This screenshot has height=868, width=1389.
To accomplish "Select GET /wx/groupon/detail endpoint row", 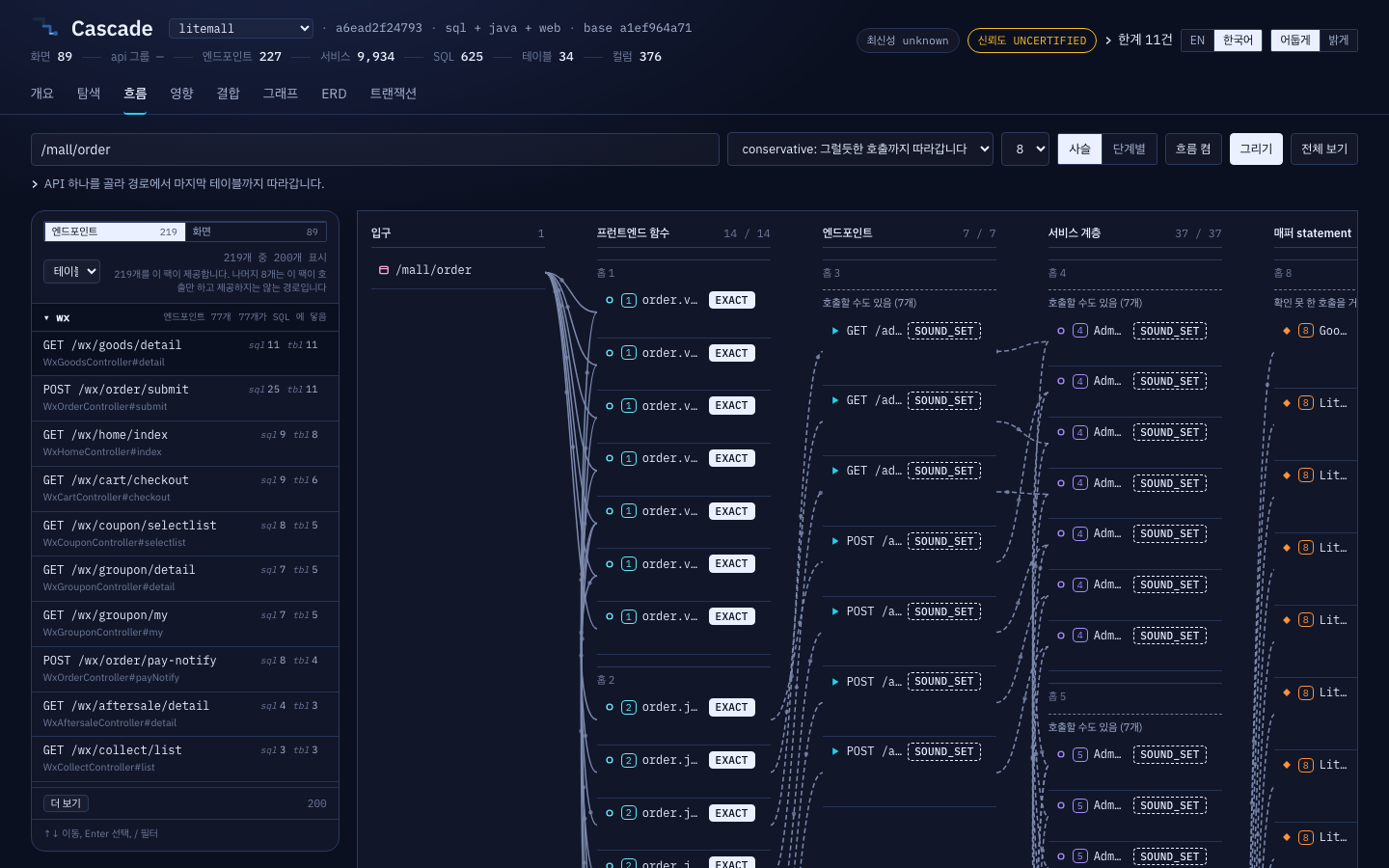I will (x=185, y=578).
